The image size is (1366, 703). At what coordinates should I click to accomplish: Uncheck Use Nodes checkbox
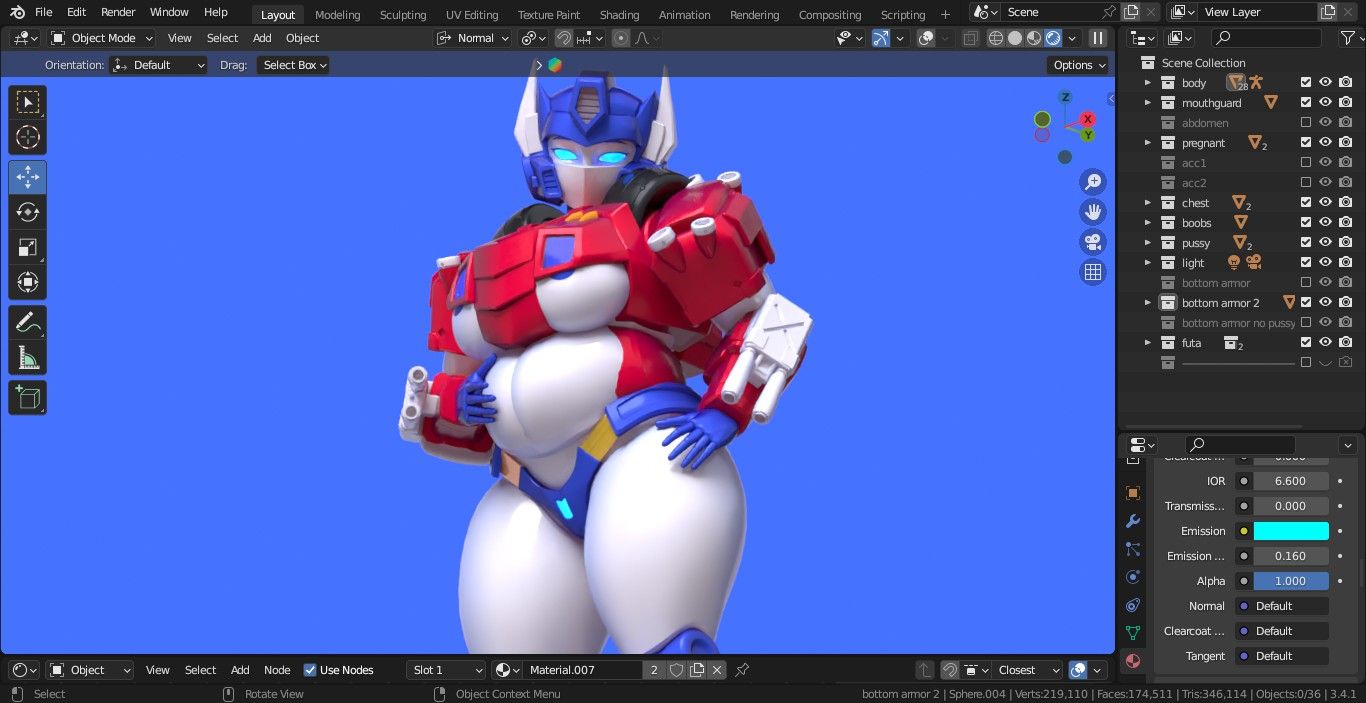coord(310,670)
